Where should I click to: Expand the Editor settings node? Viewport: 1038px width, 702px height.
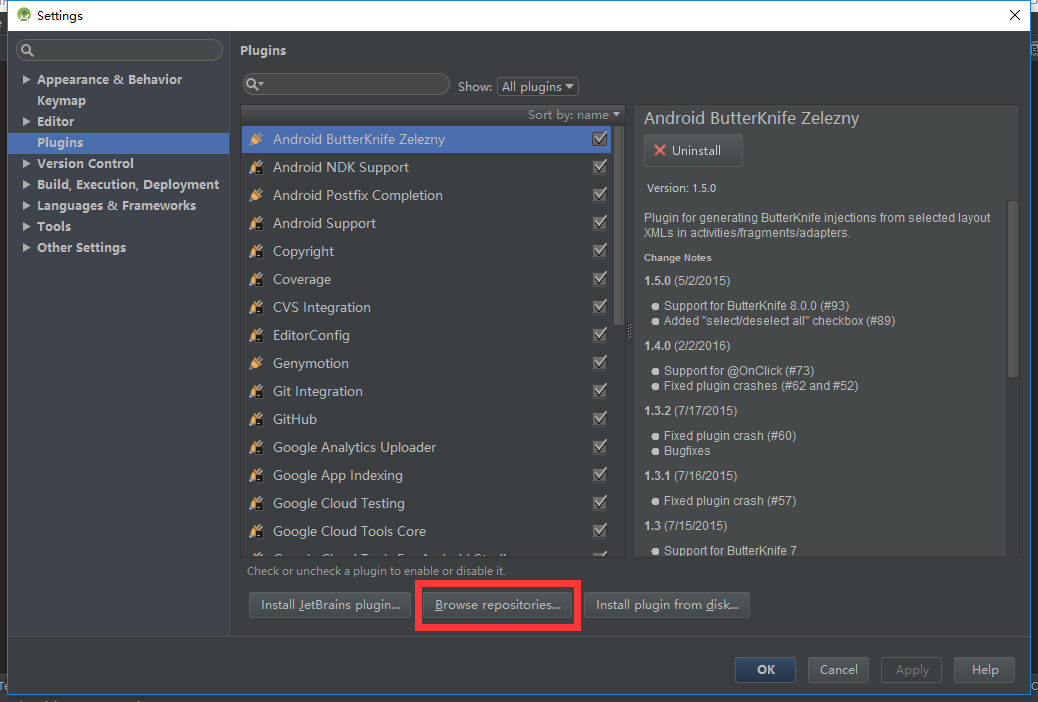(x=26, y=121)
